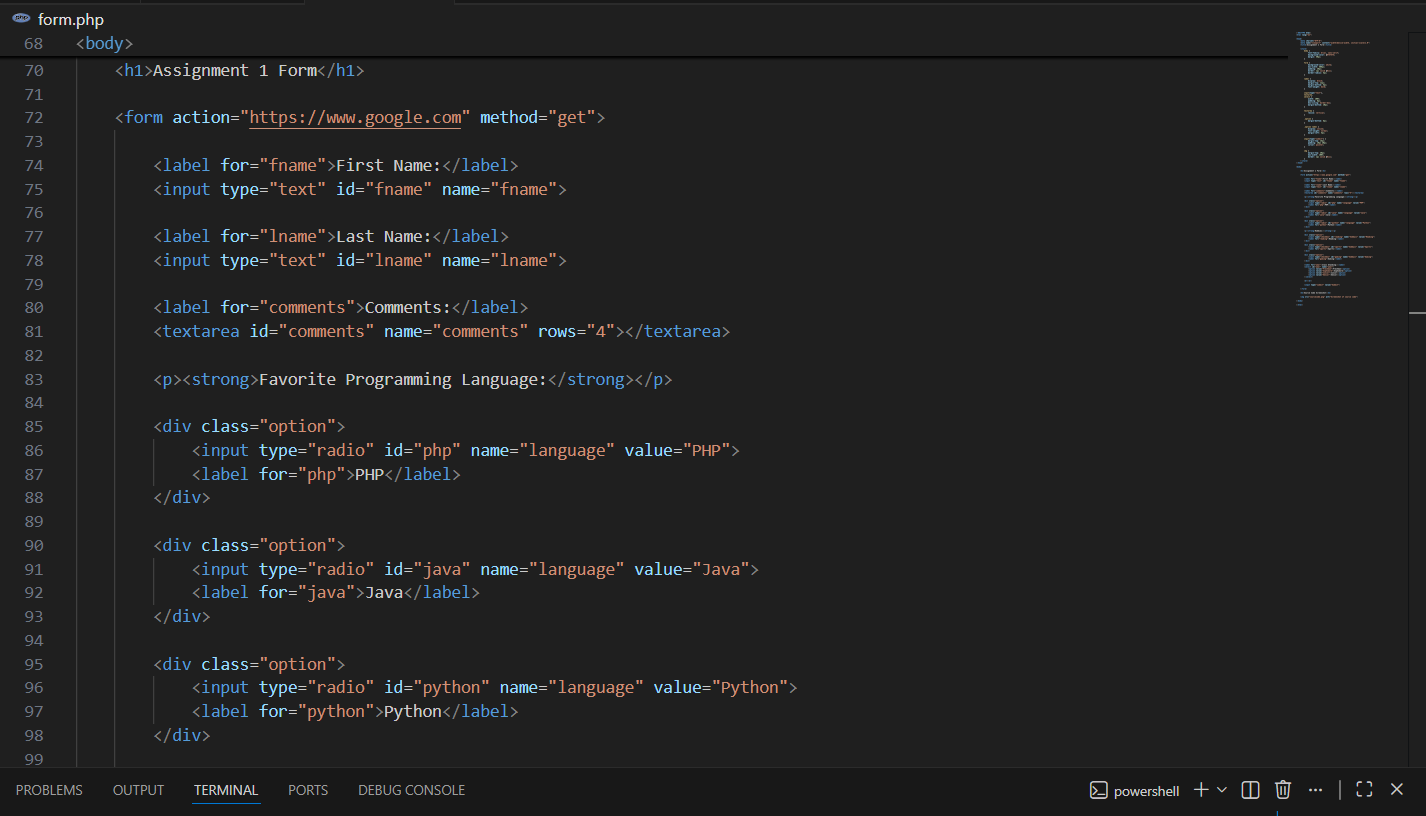Open the PORTS panel tab
Image resolution: width=1426 pixels, height=816 pixels.
(x=308, y=790)
